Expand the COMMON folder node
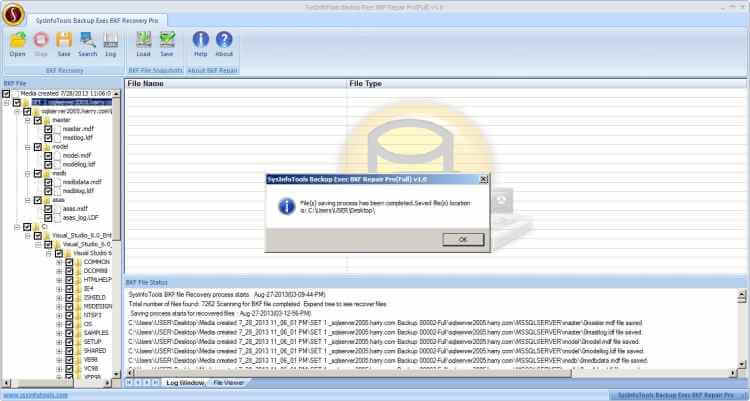Viewport: 750px width, 401px height. 59,262
